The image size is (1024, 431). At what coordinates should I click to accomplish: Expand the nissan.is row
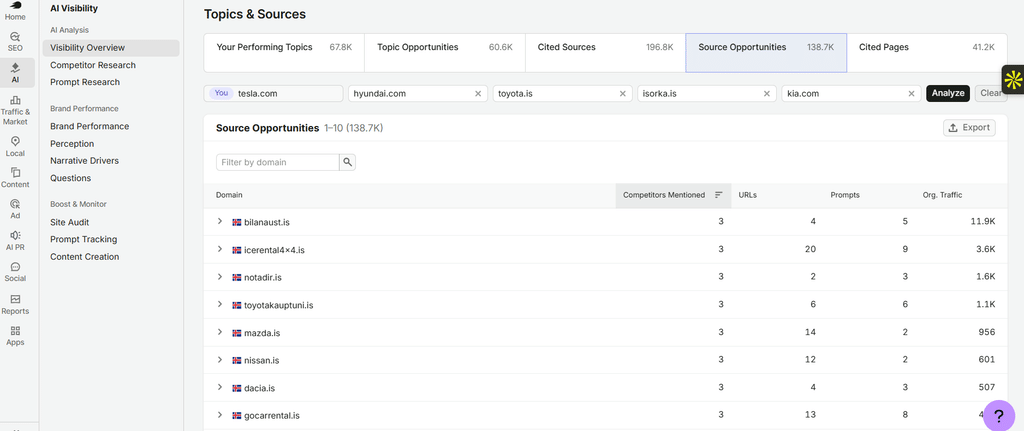pos(220,360)
